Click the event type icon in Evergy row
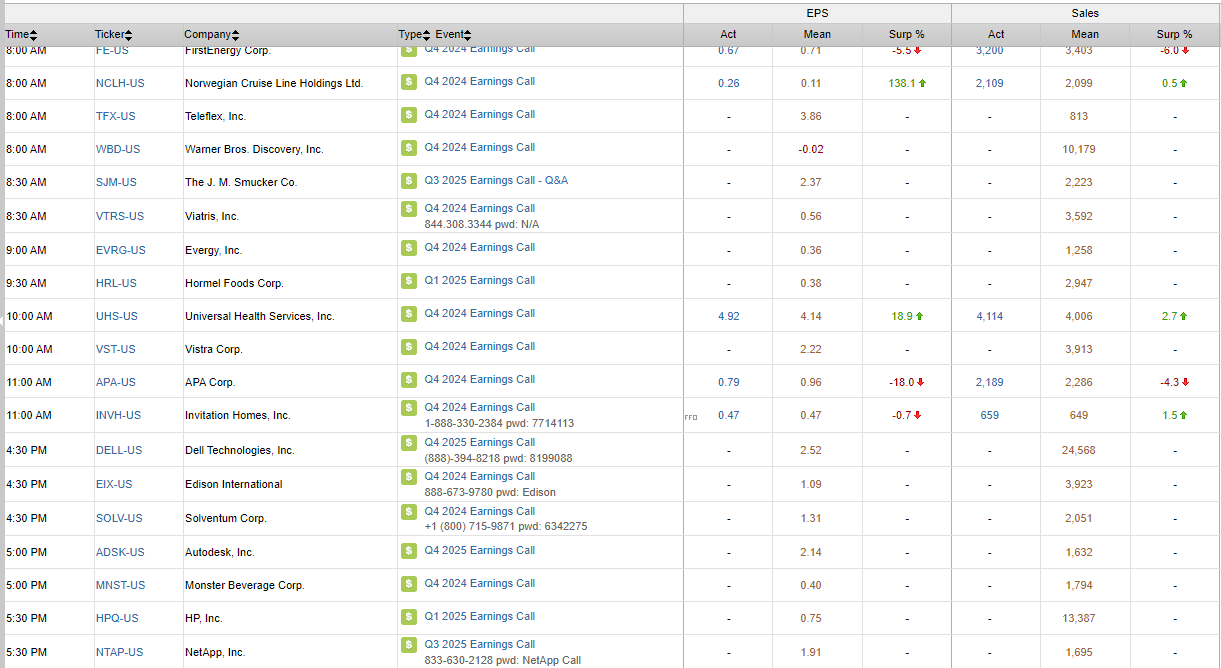This screenshot has height=668, width=1221. [x=408, y=248]
